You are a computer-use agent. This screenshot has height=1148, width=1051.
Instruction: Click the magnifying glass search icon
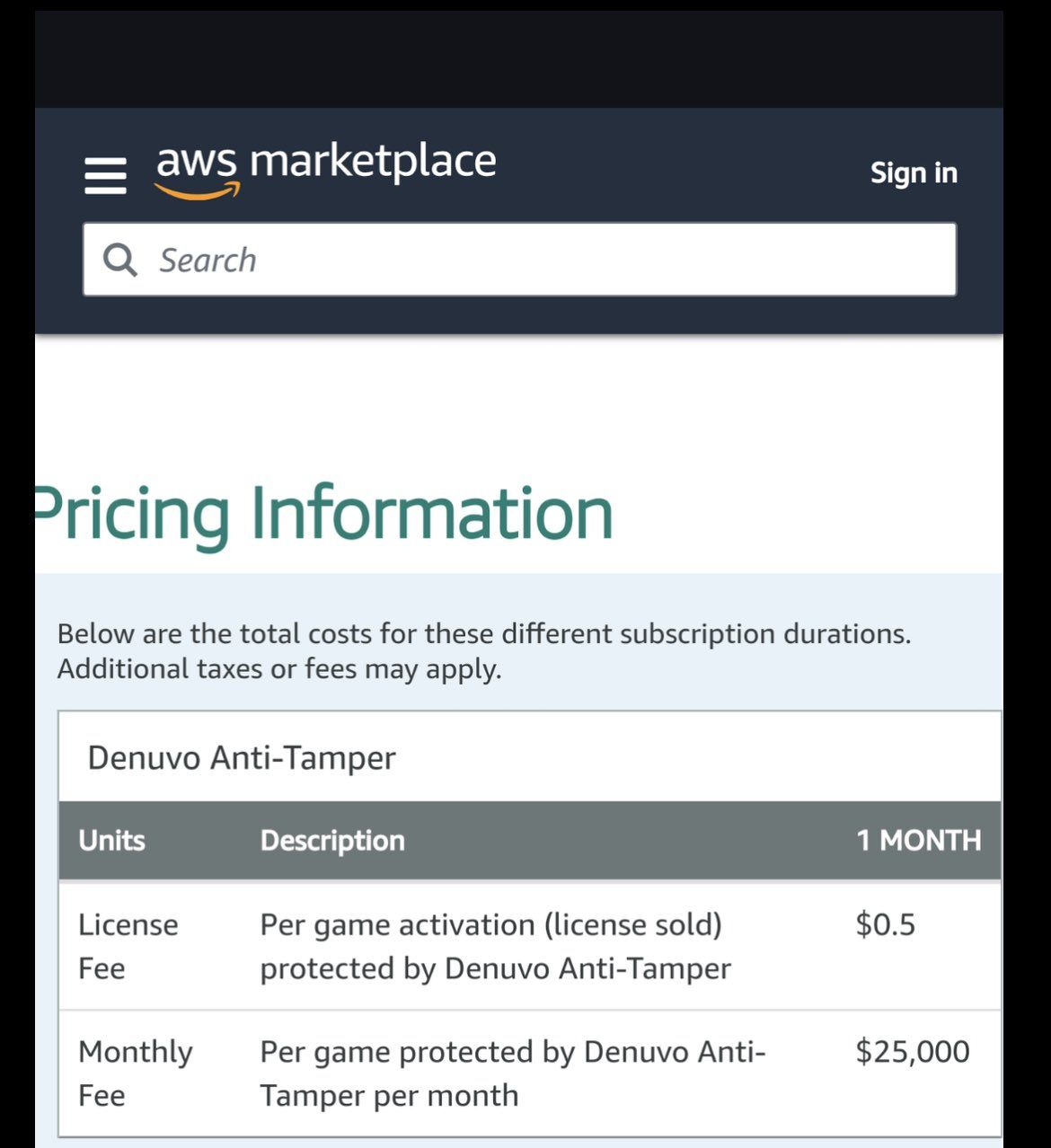[x=119, y=260]
